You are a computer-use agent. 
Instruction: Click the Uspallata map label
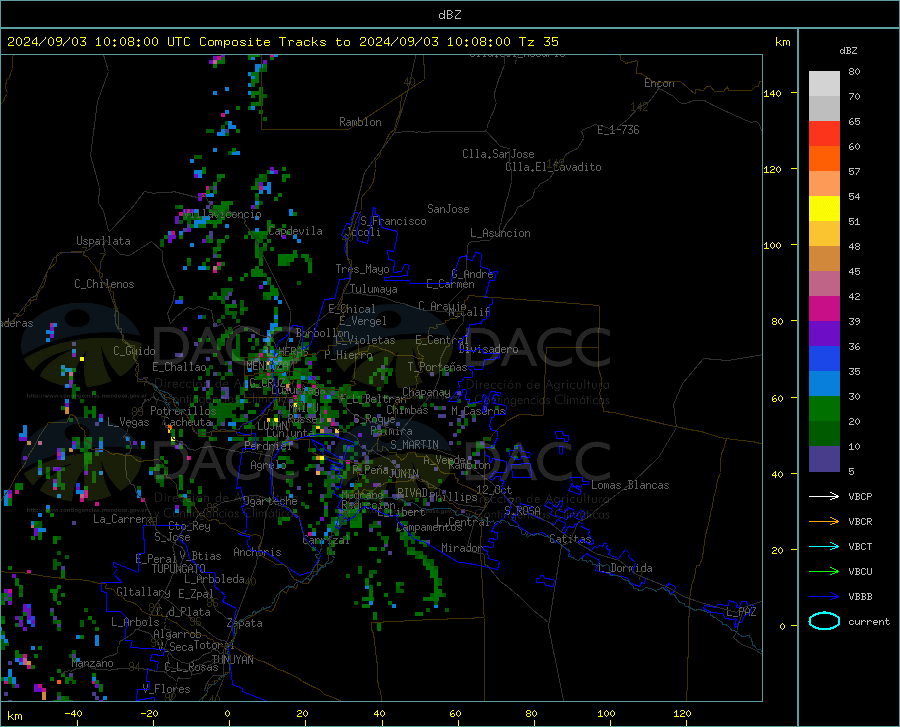click(103, 241)
